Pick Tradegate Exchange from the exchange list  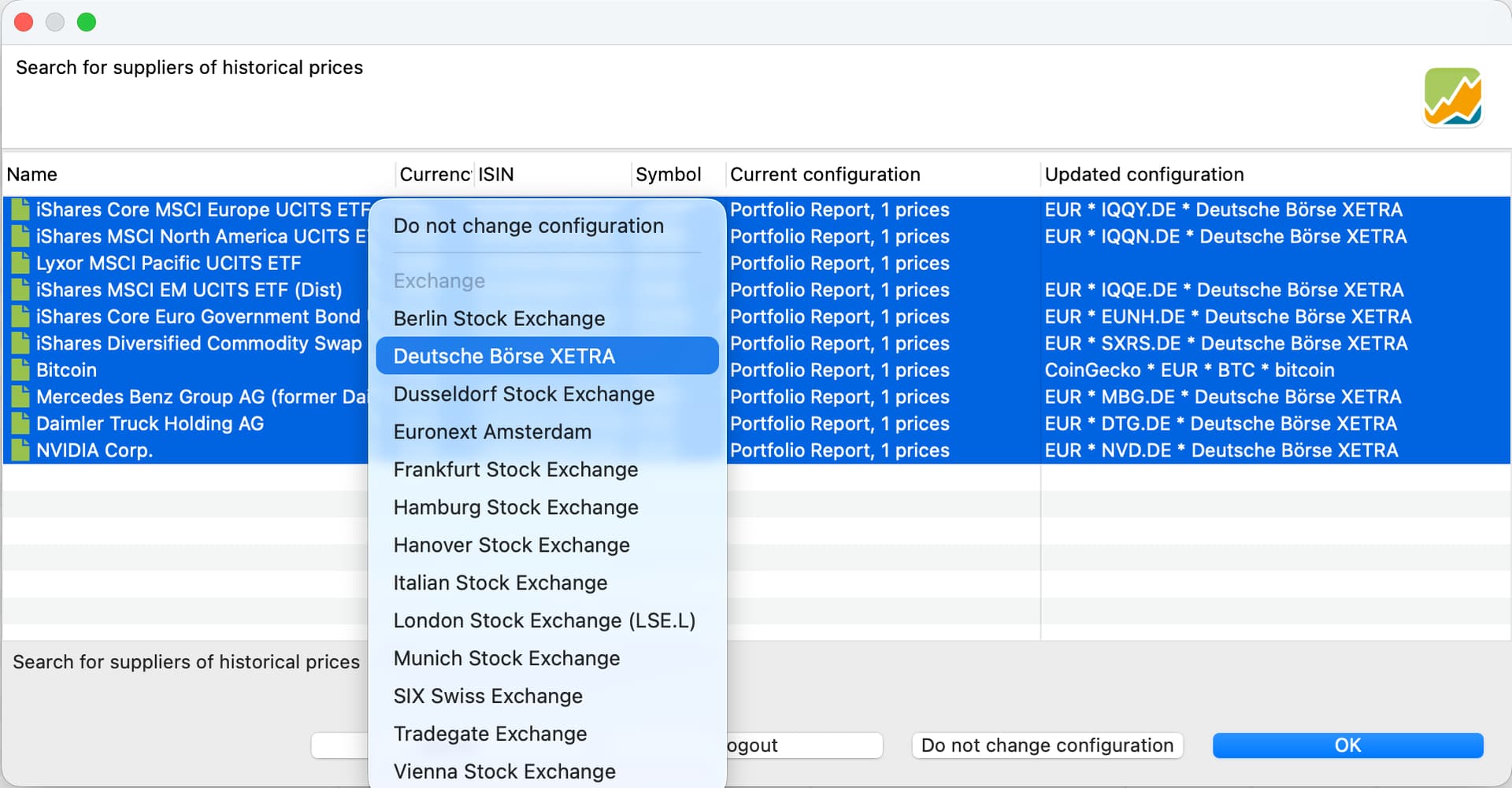490,734
